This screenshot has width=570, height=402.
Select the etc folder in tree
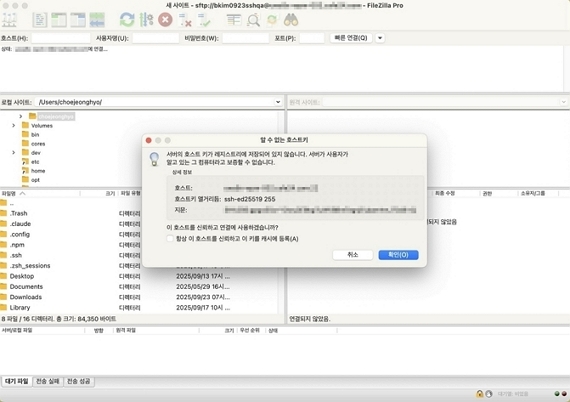pyautogui.click(x=35, y=162)
